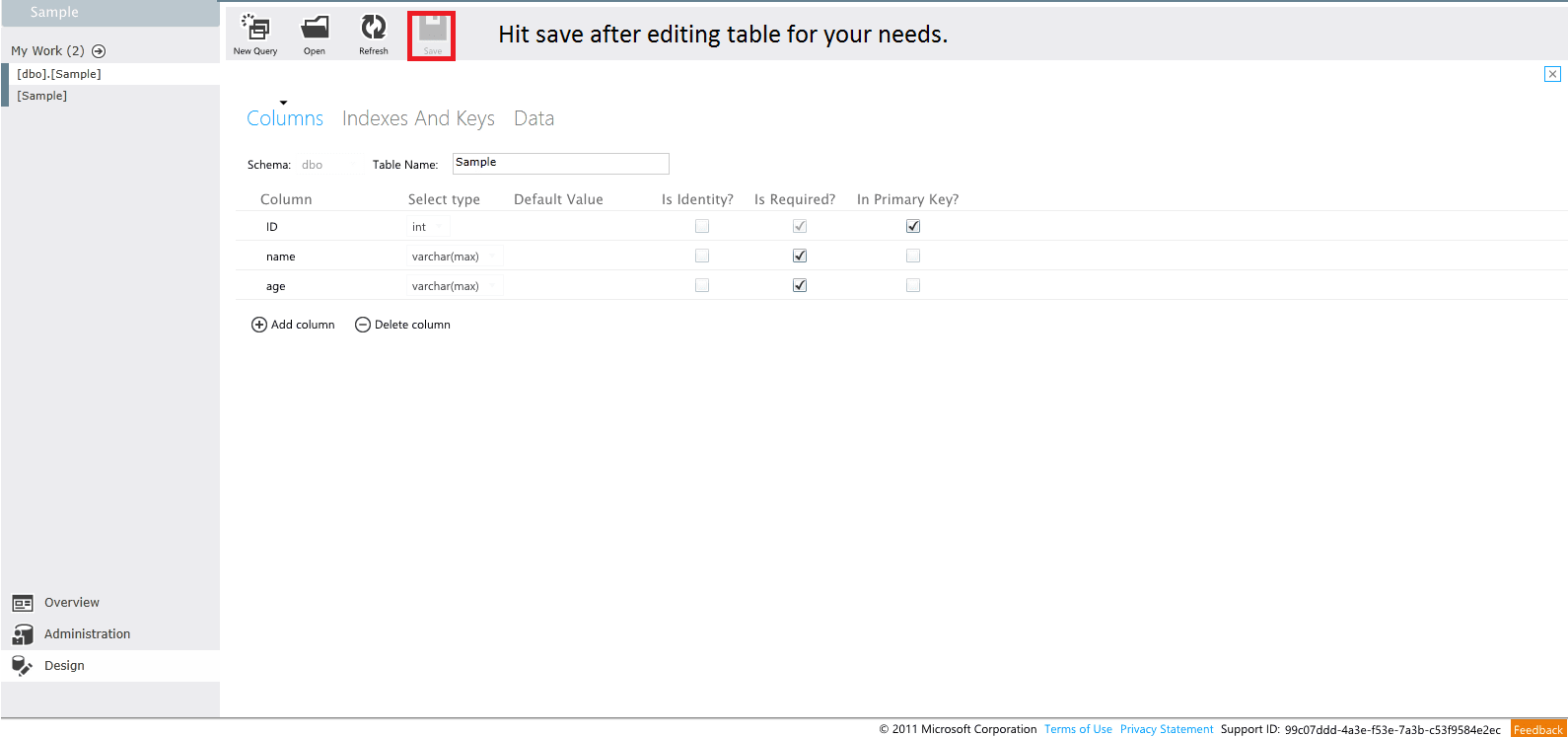
Task: Enable In Primary Key for age column
Action: tap(913, 285)
